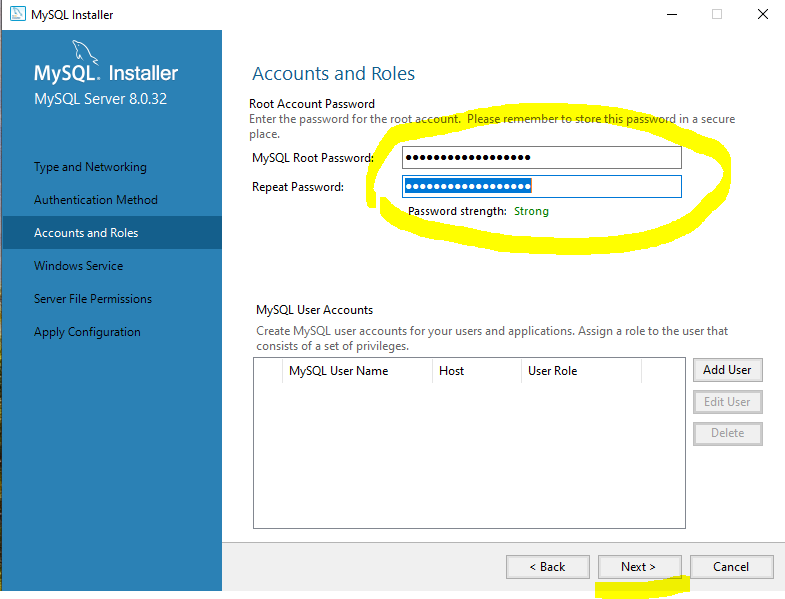Go to Server File Permissions step
This screenshot has width=785, height=599.
point(93,298)
